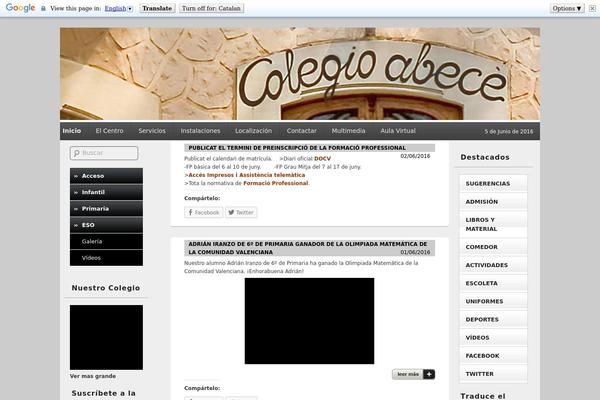The height and width of the screenshot is (400, 600).
Task: Open ESCOLETA in Destacados
Action: click(x=493, y=283)
